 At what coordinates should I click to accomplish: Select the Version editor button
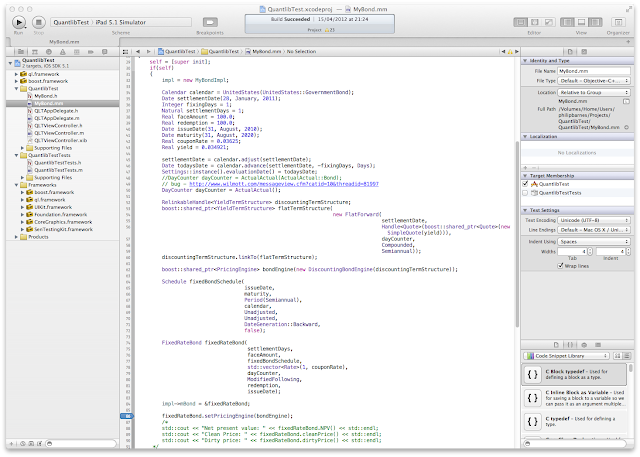549,22
